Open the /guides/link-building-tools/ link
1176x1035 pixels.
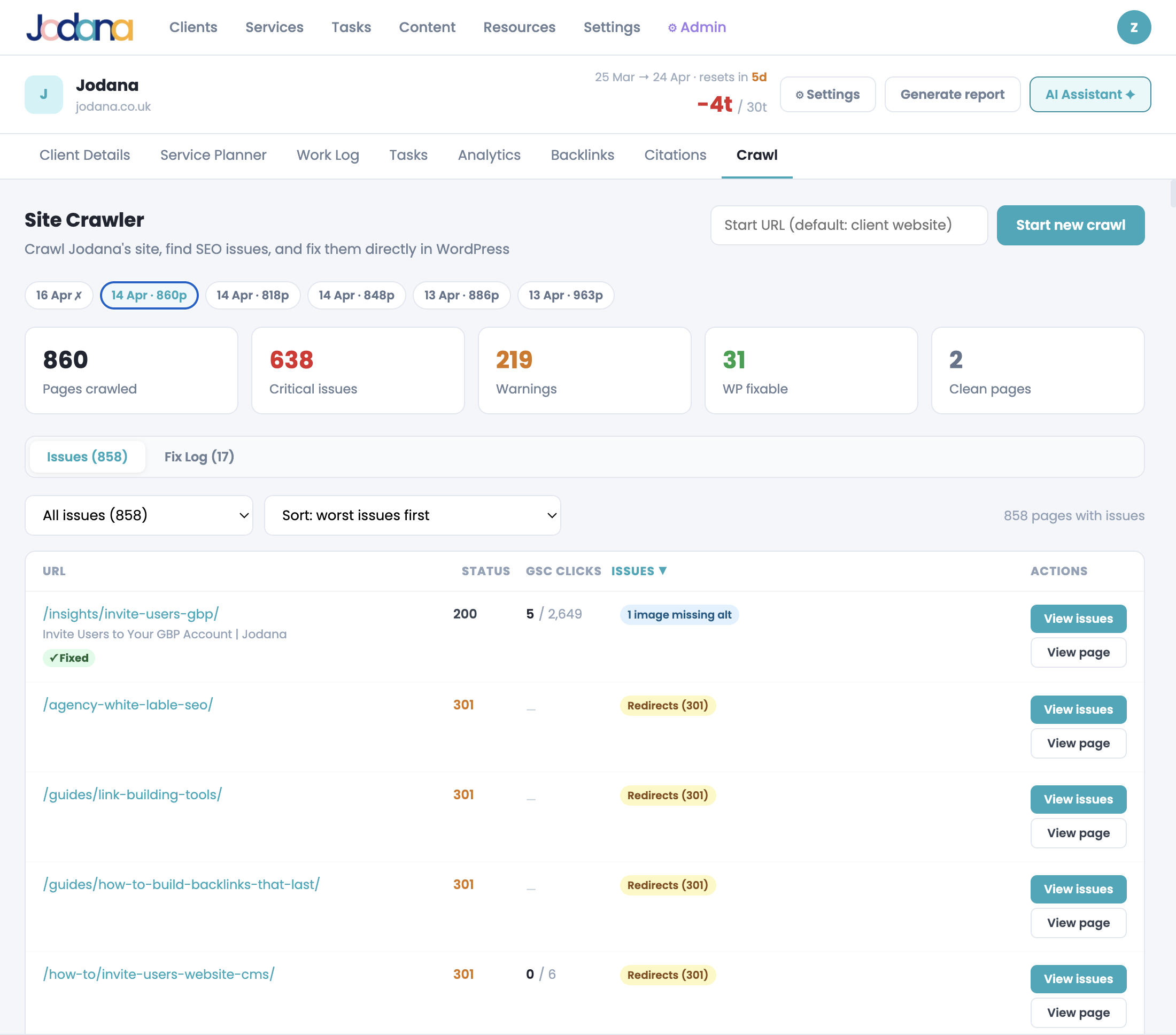(x=133, y=794)
